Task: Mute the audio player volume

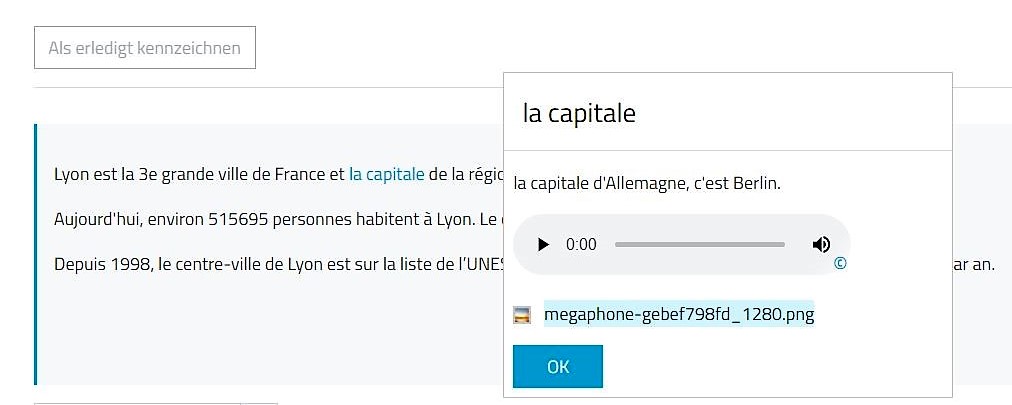Action: 821,245
